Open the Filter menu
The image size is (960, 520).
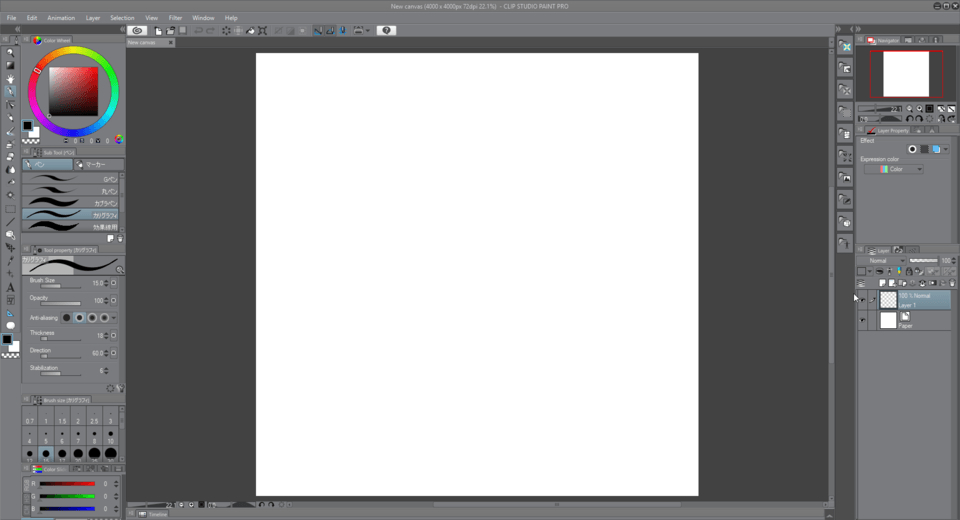click(x=175, y=18)
